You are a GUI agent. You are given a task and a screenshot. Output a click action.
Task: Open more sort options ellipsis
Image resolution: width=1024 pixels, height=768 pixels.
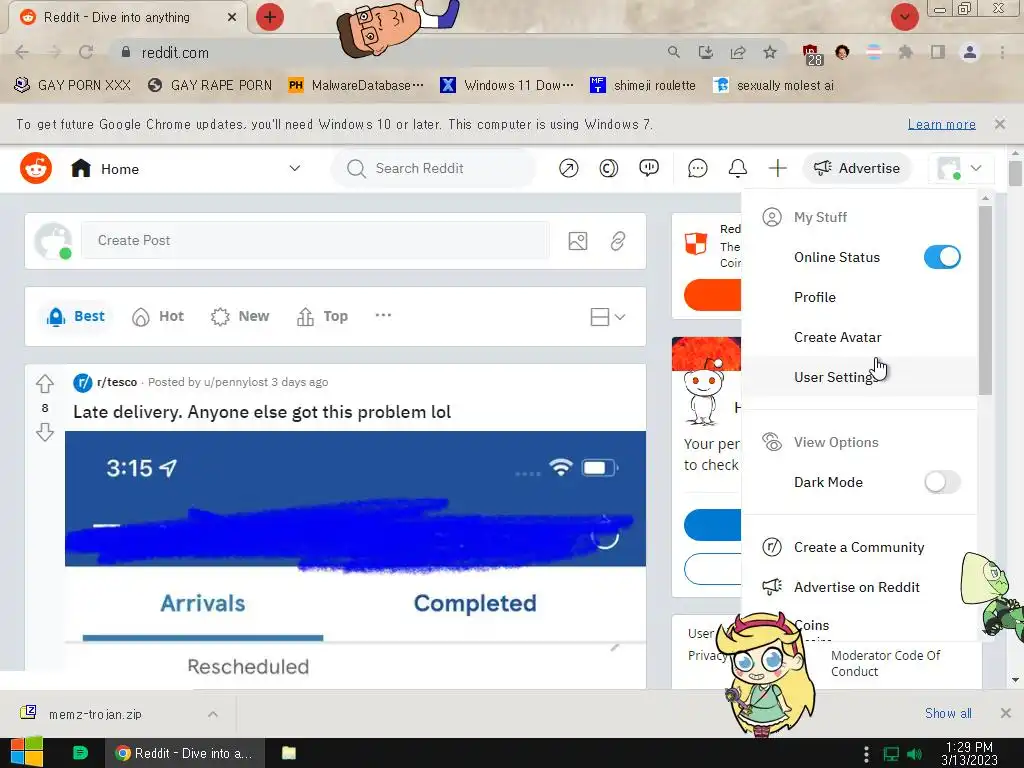tap(383, 315)
